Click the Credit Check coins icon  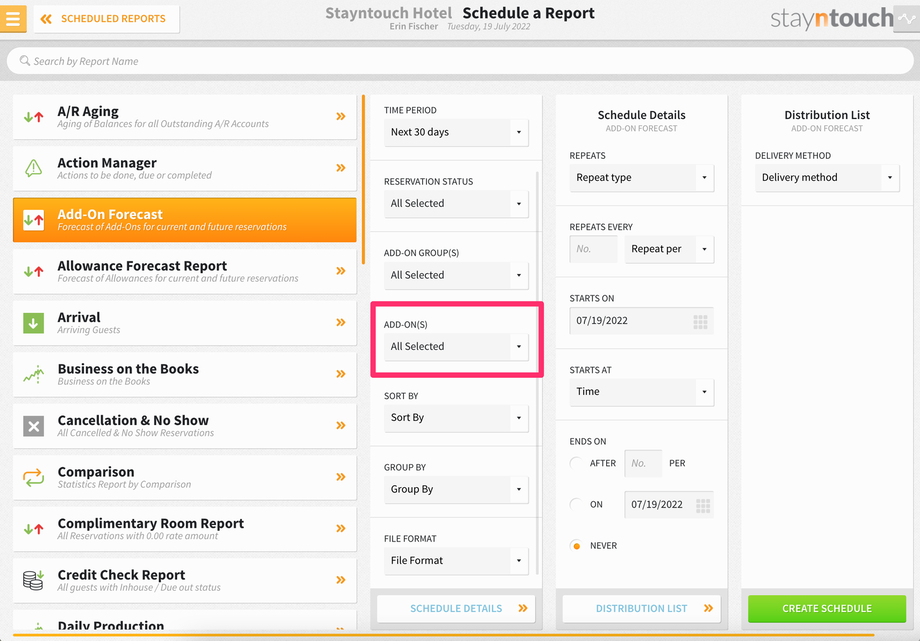point(33,580)
